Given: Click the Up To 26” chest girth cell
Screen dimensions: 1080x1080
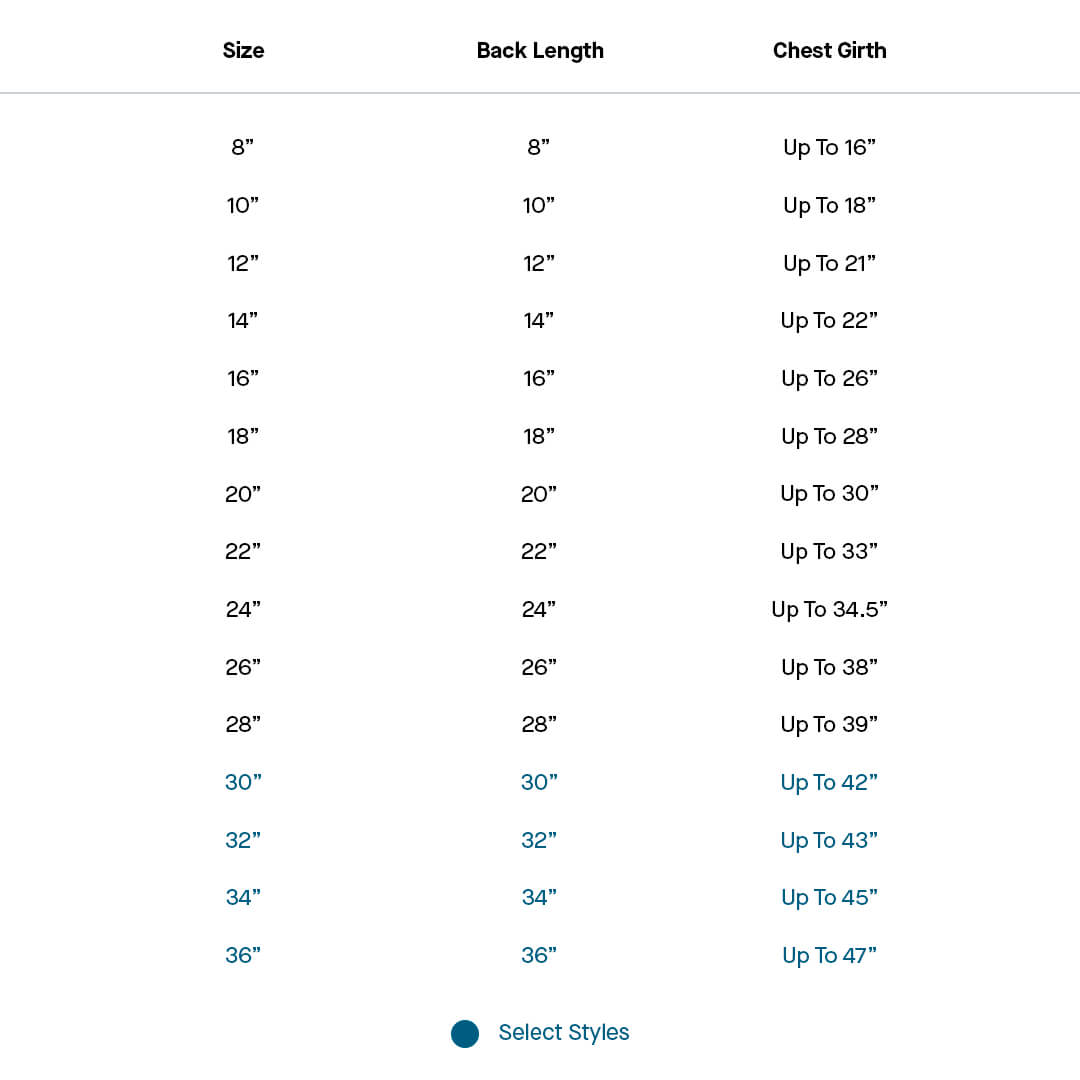Looking at the screenshot, I should [829, 379].
